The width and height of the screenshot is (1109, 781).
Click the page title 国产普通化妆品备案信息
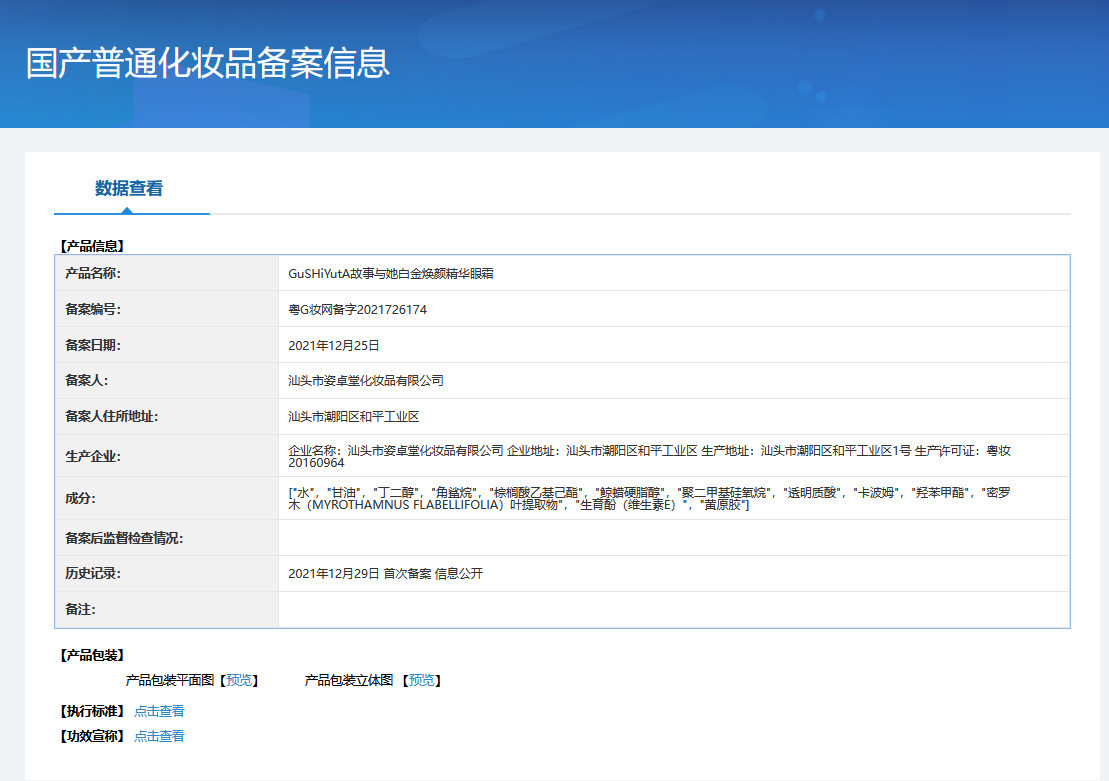tap(207, 63)
